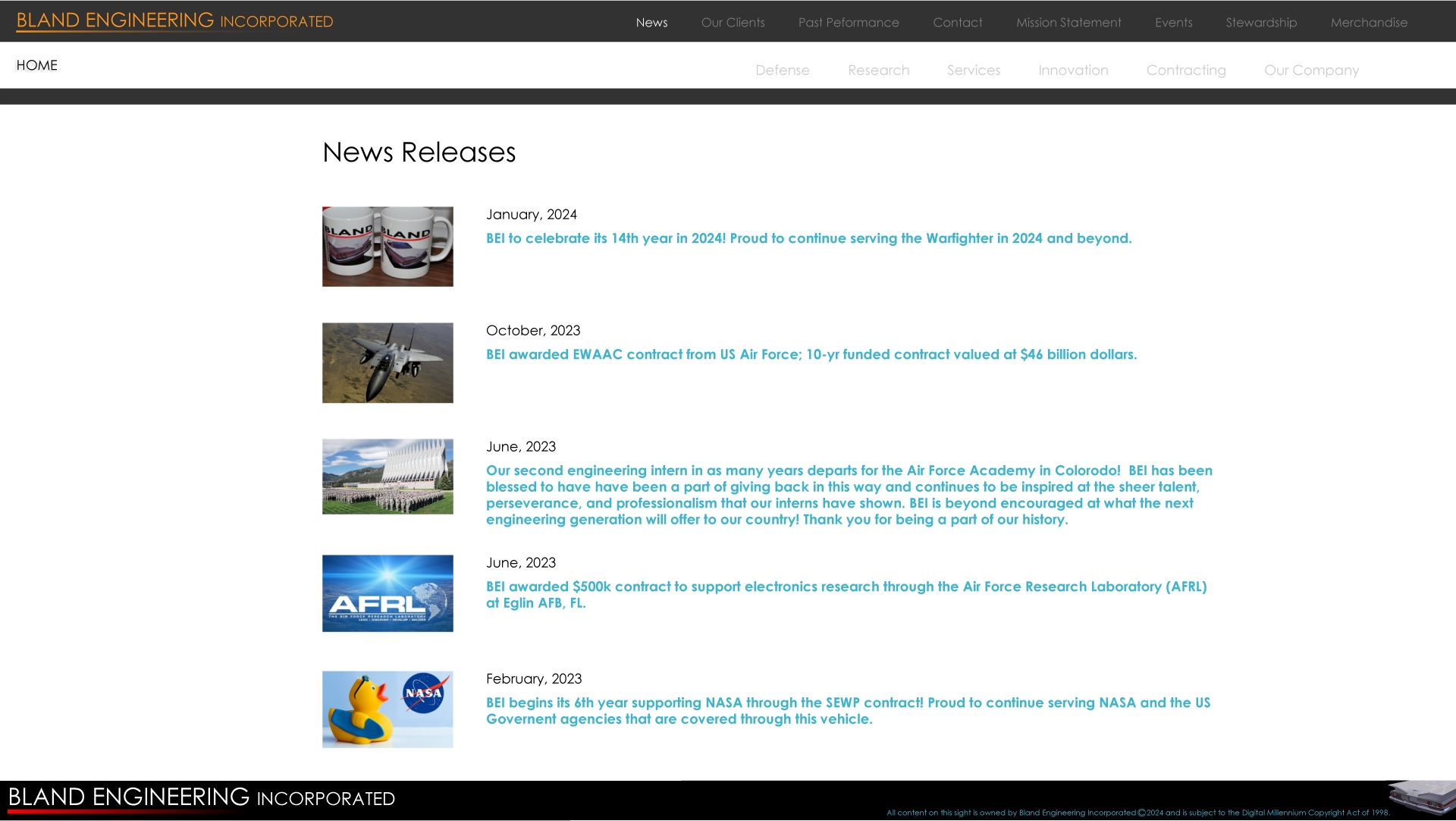
Task: Open the engineering intern Air Force Academy story
Action: pos(849,495)
